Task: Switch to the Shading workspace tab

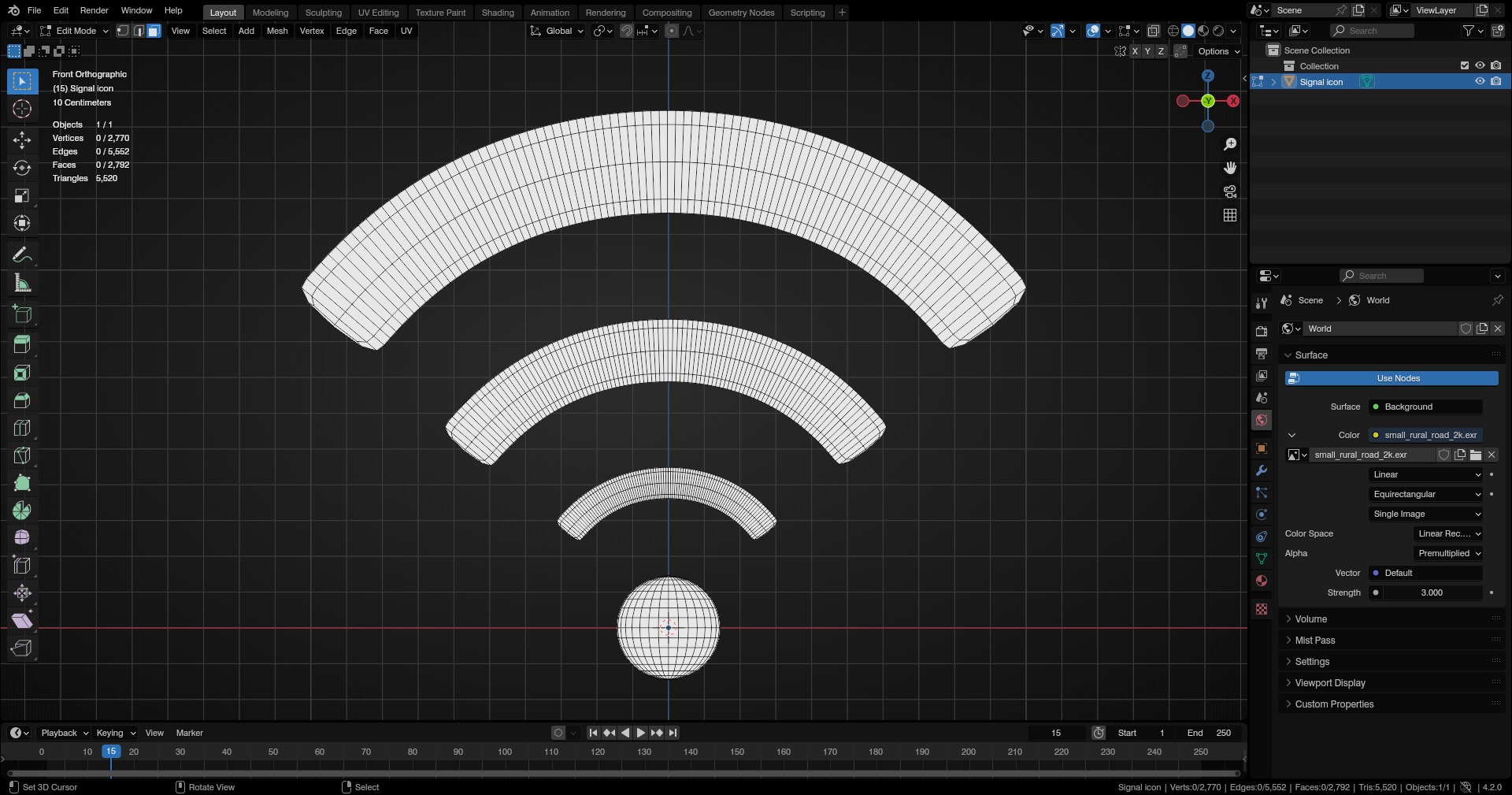Action: [x=498, y=13]
